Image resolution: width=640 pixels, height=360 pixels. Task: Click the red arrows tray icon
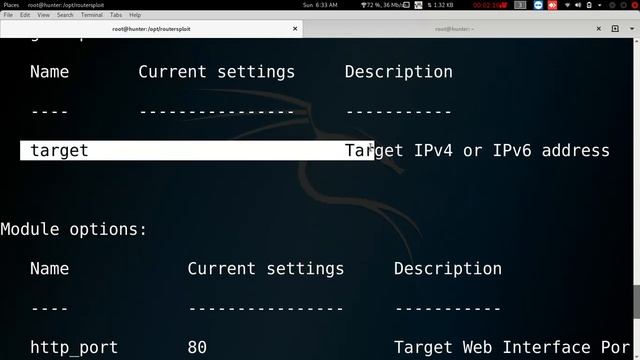552,5
